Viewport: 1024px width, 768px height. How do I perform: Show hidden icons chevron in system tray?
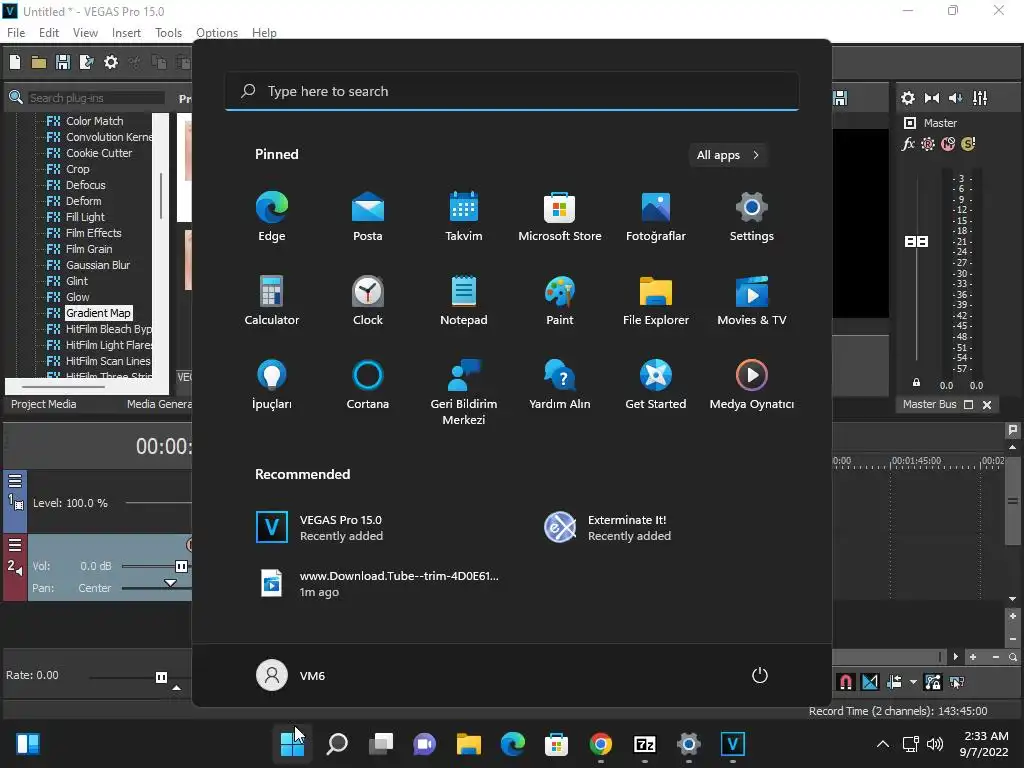[x=882, y=744]
